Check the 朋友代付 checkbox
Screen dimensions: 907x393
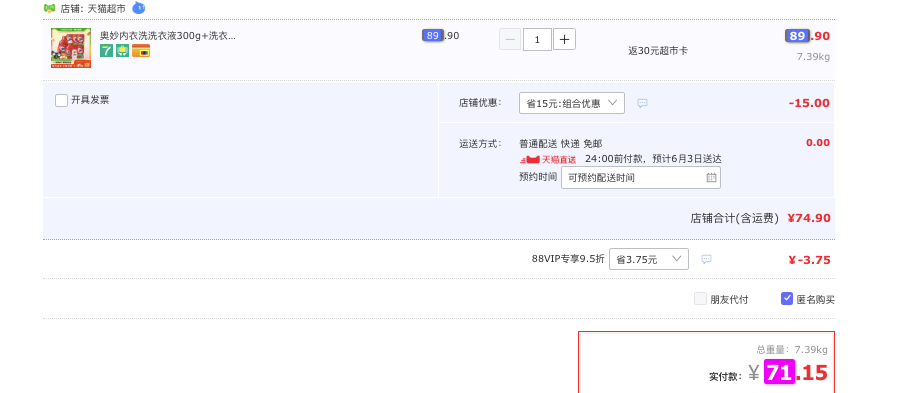700,299
